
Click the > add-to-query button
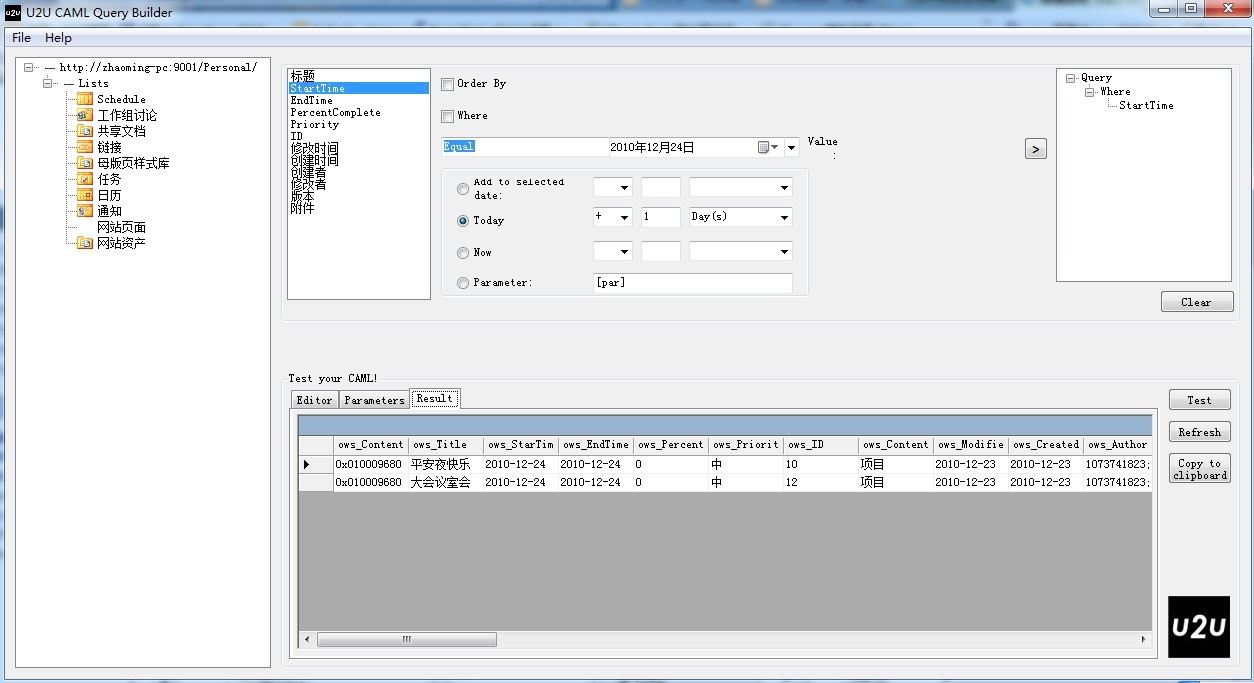click(x=1036, y=149)
